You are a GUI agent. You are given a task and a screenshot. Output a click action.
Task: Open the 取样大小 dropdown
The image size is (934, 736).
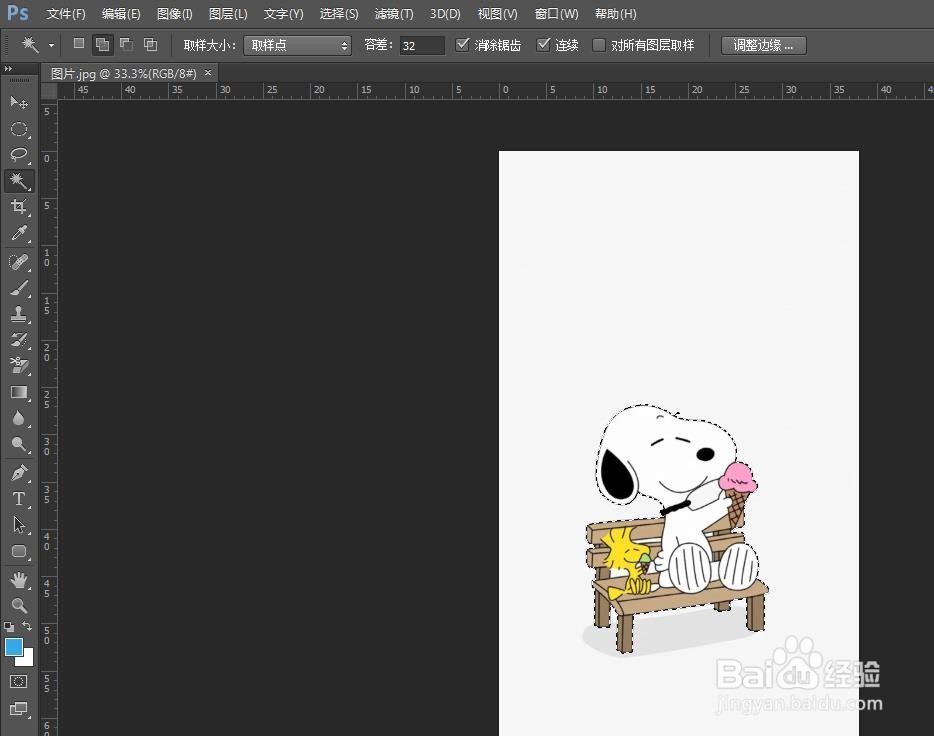[x=297, y=45]
